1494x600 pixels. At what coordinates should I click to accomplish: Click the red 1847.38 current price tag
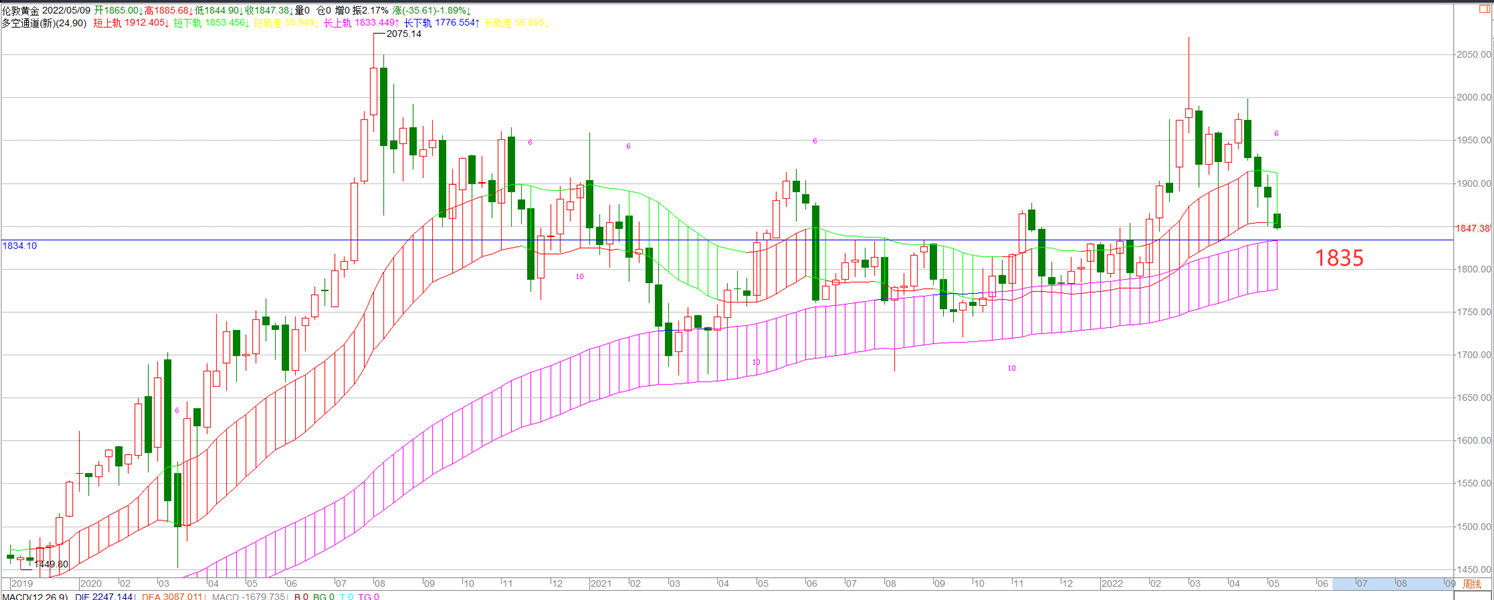point(1473,228)
